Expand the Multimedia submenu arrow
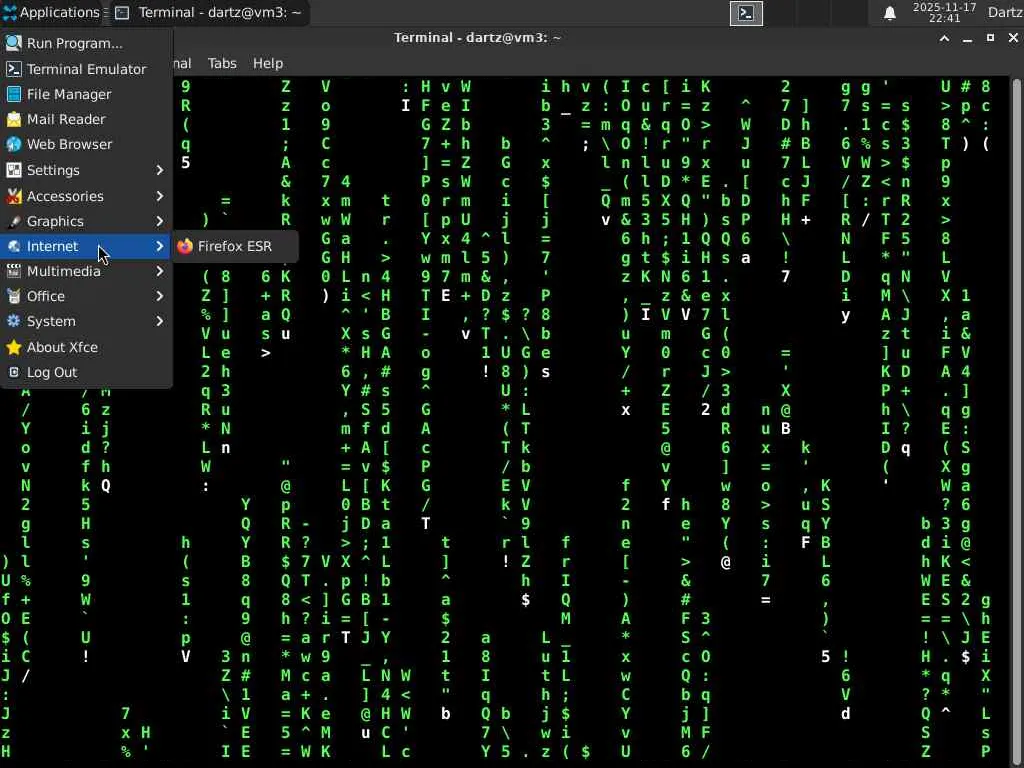This screenshot has height=768, width=1024. [x=160, y=271]
